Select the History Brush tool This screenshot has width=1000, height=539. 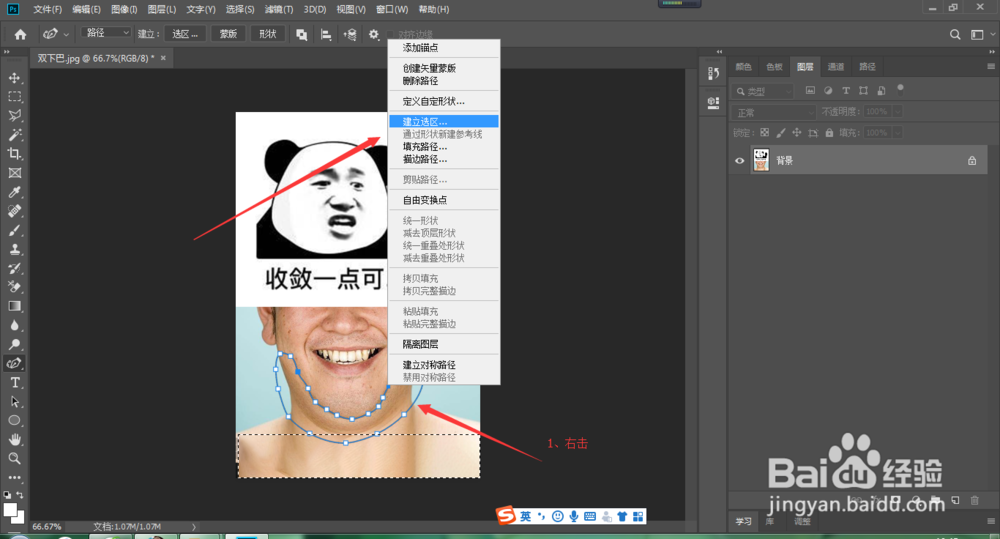tap(14, 268)
